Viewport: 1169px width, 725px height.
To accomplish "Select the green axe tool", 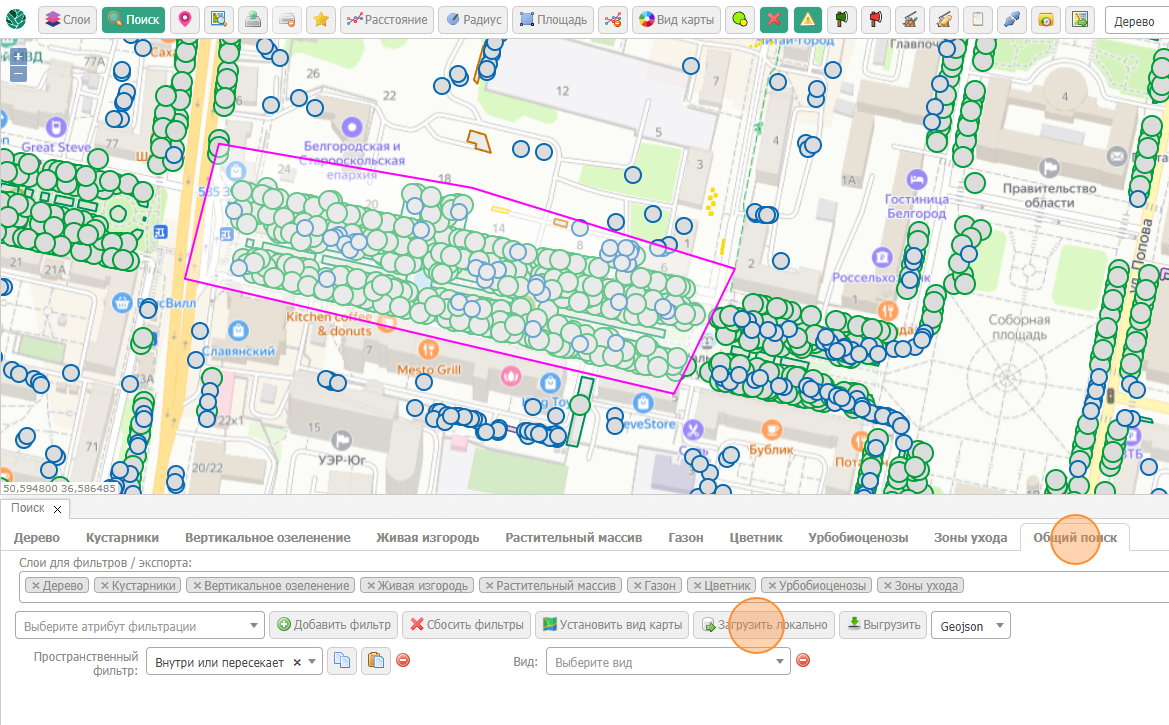I will pos(842,20).
